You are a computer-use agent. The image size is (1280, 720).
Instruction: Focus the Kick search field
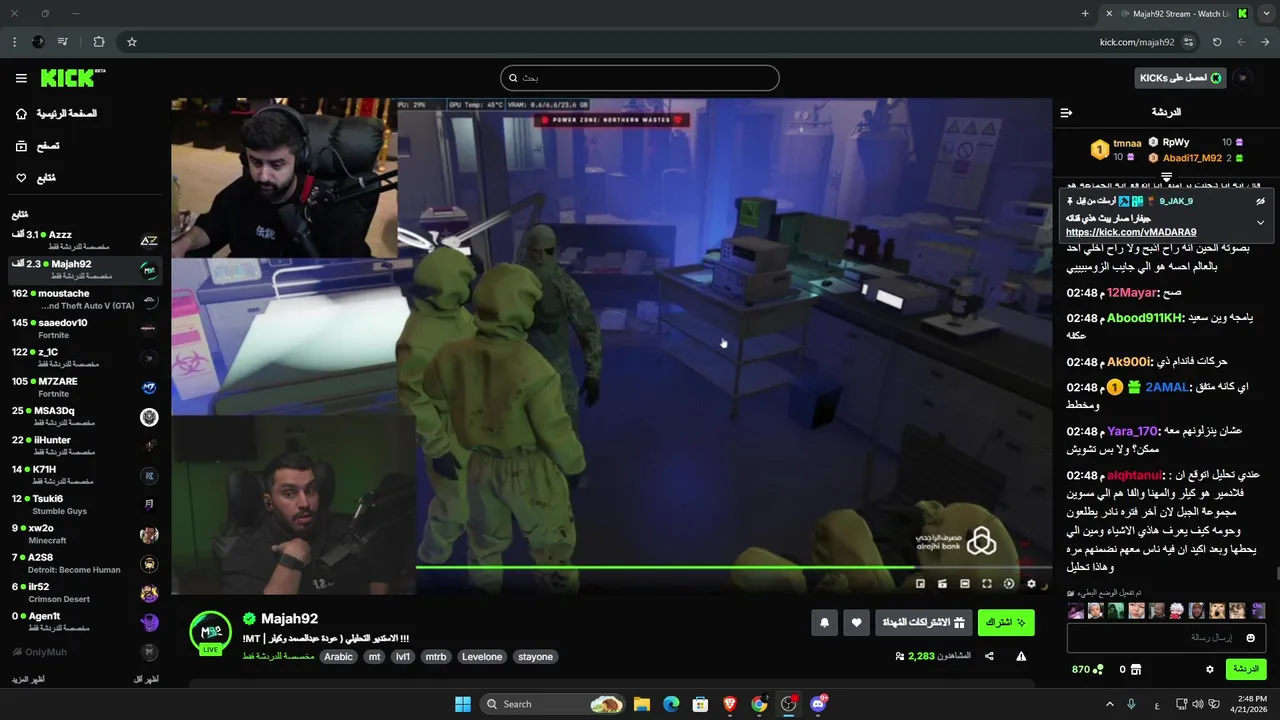tap(640, 78)
